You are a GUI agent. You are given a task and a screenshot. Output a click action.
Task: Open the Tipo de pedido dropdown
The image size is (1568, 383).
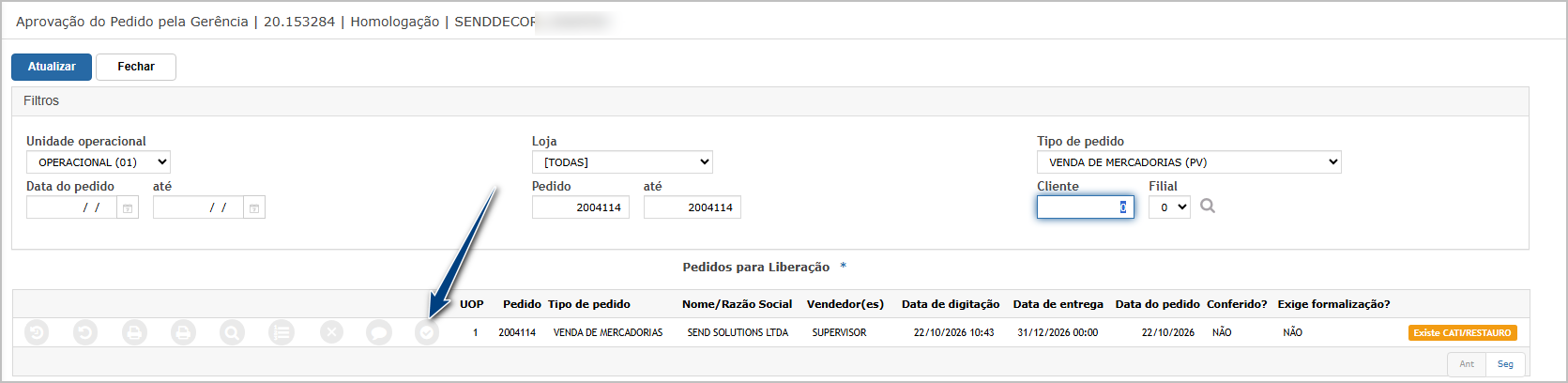point(1189,162)
